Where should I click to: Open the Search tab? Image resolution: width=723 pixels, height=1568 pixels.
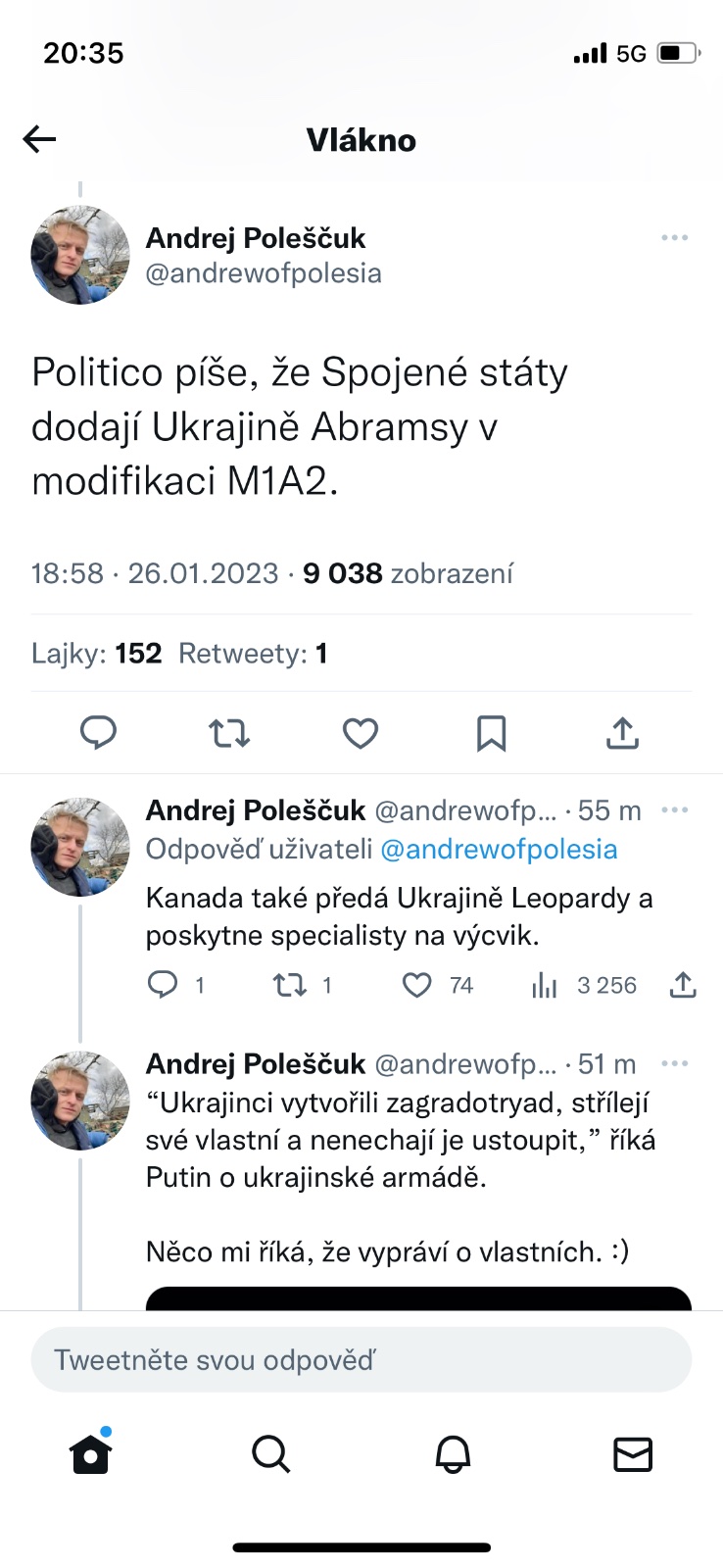[271, 1454]
